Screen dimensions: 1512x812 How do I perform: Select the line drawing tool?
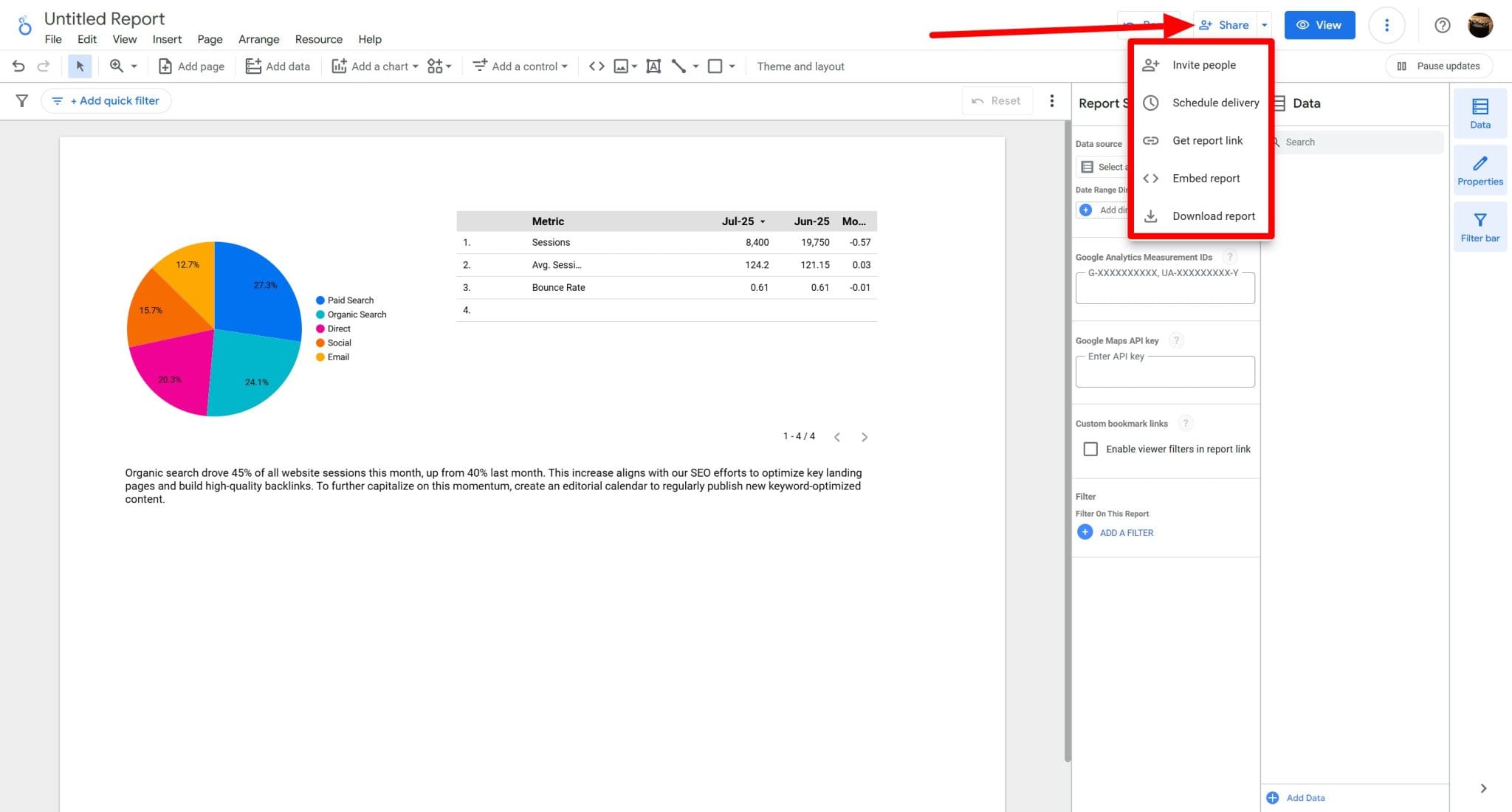click(679, 66)
